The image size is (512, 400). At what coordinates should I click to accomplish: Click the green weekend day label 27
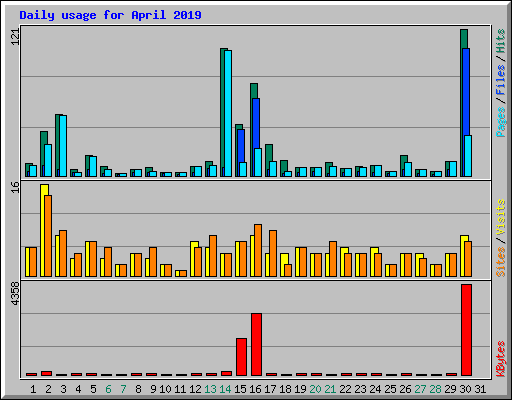pyautogui.click(x=420, y=389)
